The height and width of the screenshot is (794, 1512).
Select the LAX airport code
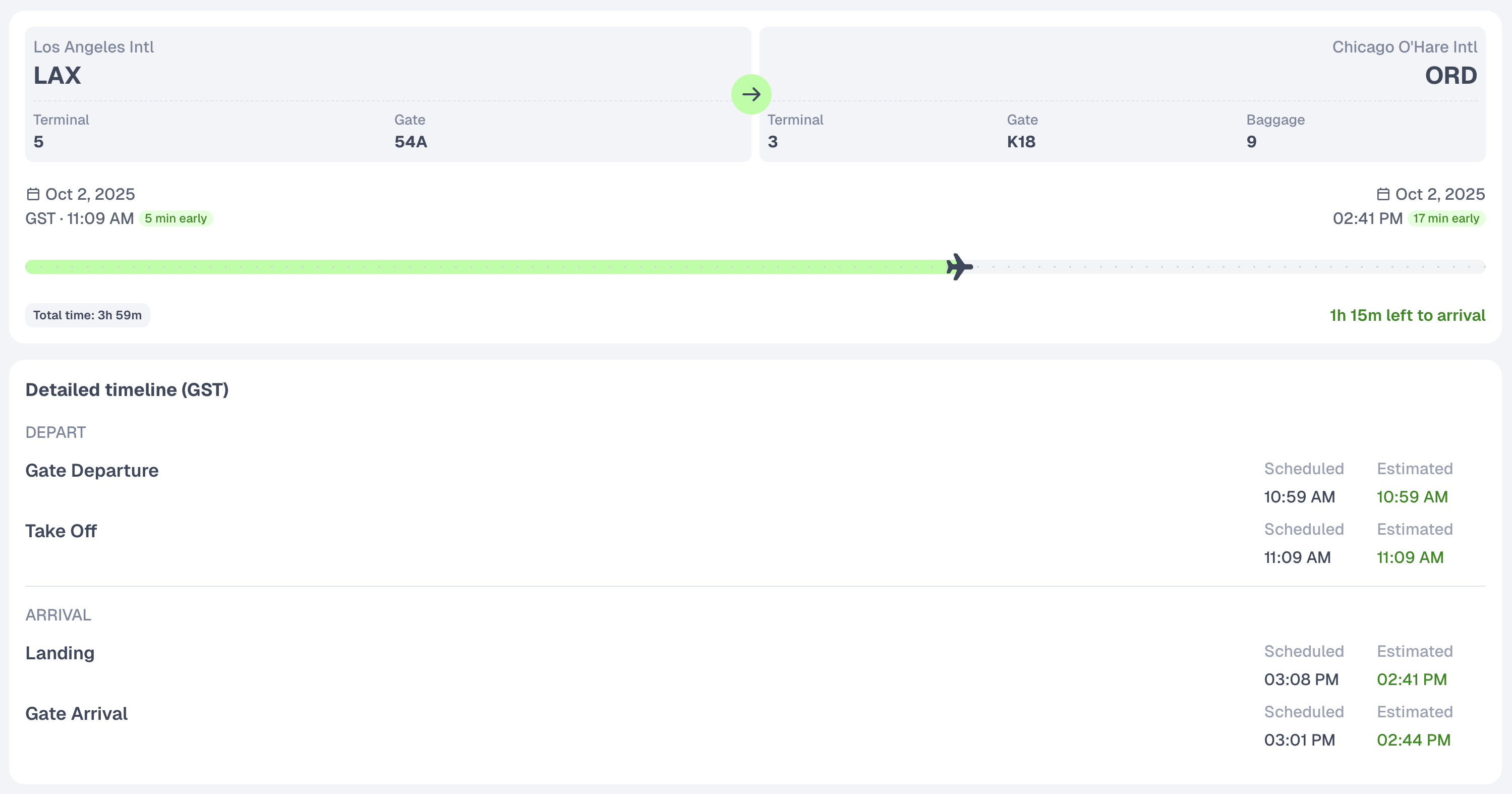point(57,75)
